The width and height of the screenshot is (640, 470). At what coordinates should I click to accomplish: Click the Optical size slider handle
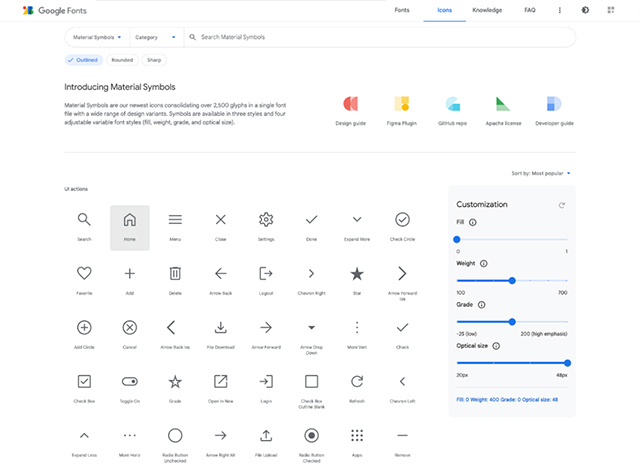coord(567,363)
